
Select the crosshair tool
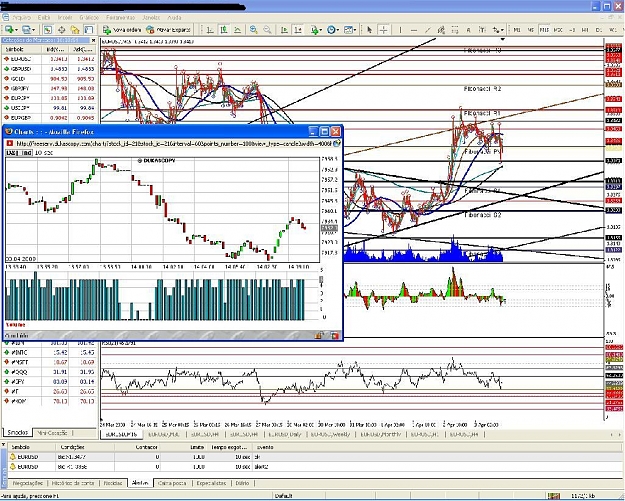tap(383, 30)
